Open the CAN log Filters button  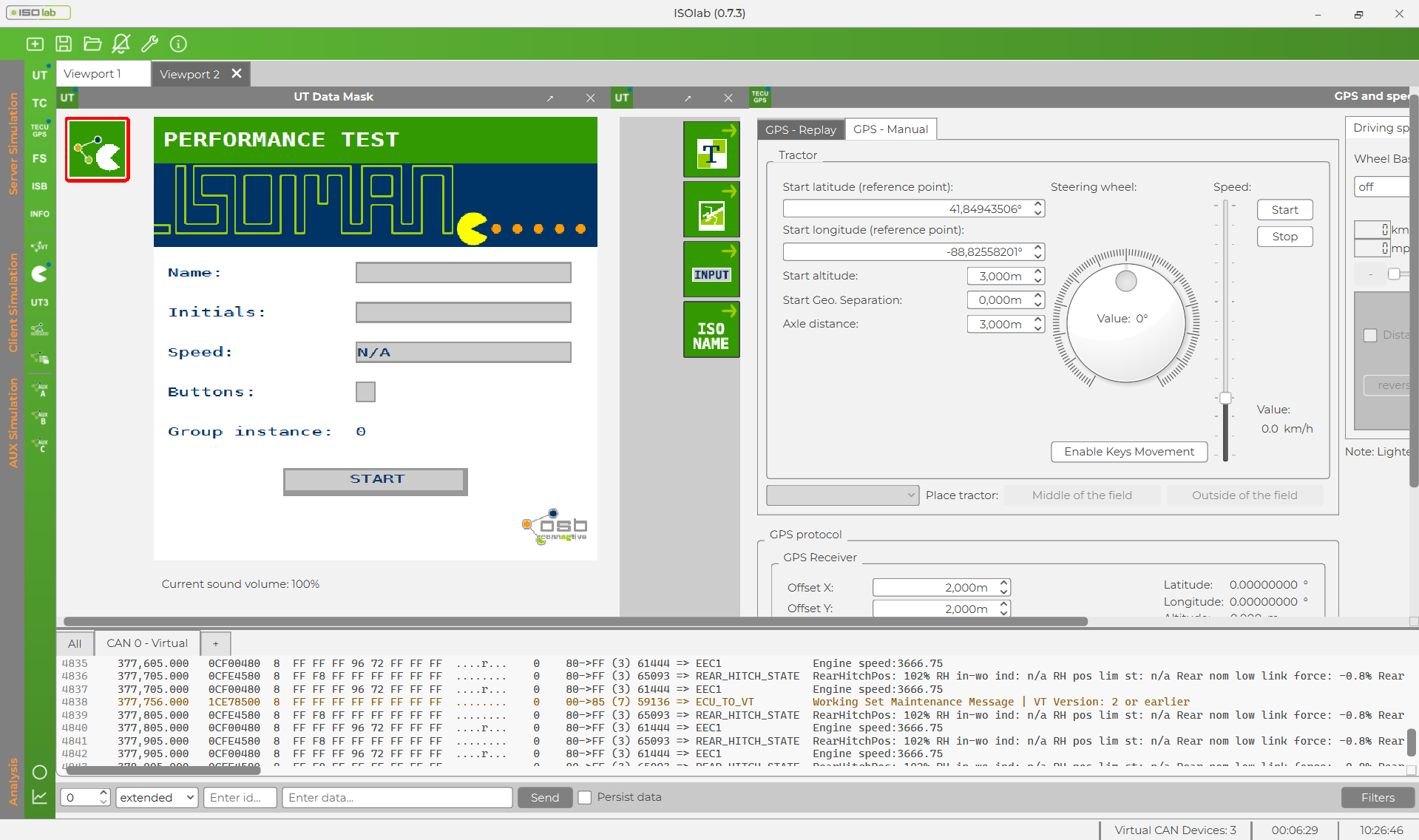click(x=1378, y=797)
